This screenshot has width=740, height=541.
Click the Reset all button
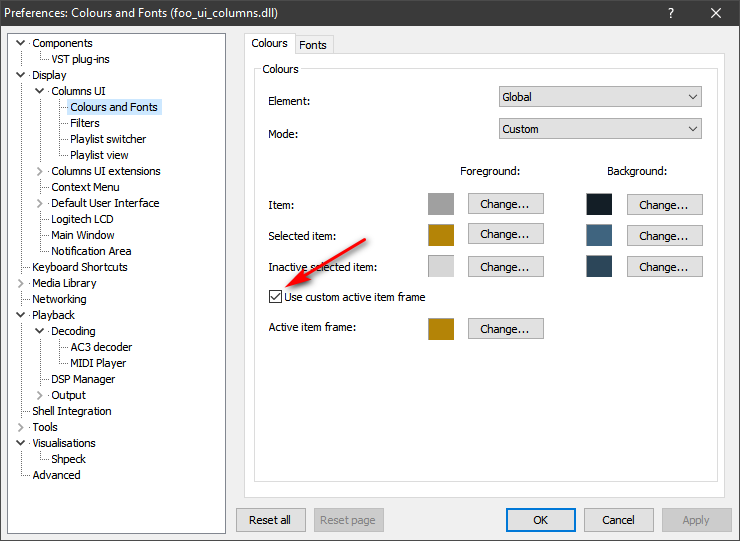click(270, 520)
